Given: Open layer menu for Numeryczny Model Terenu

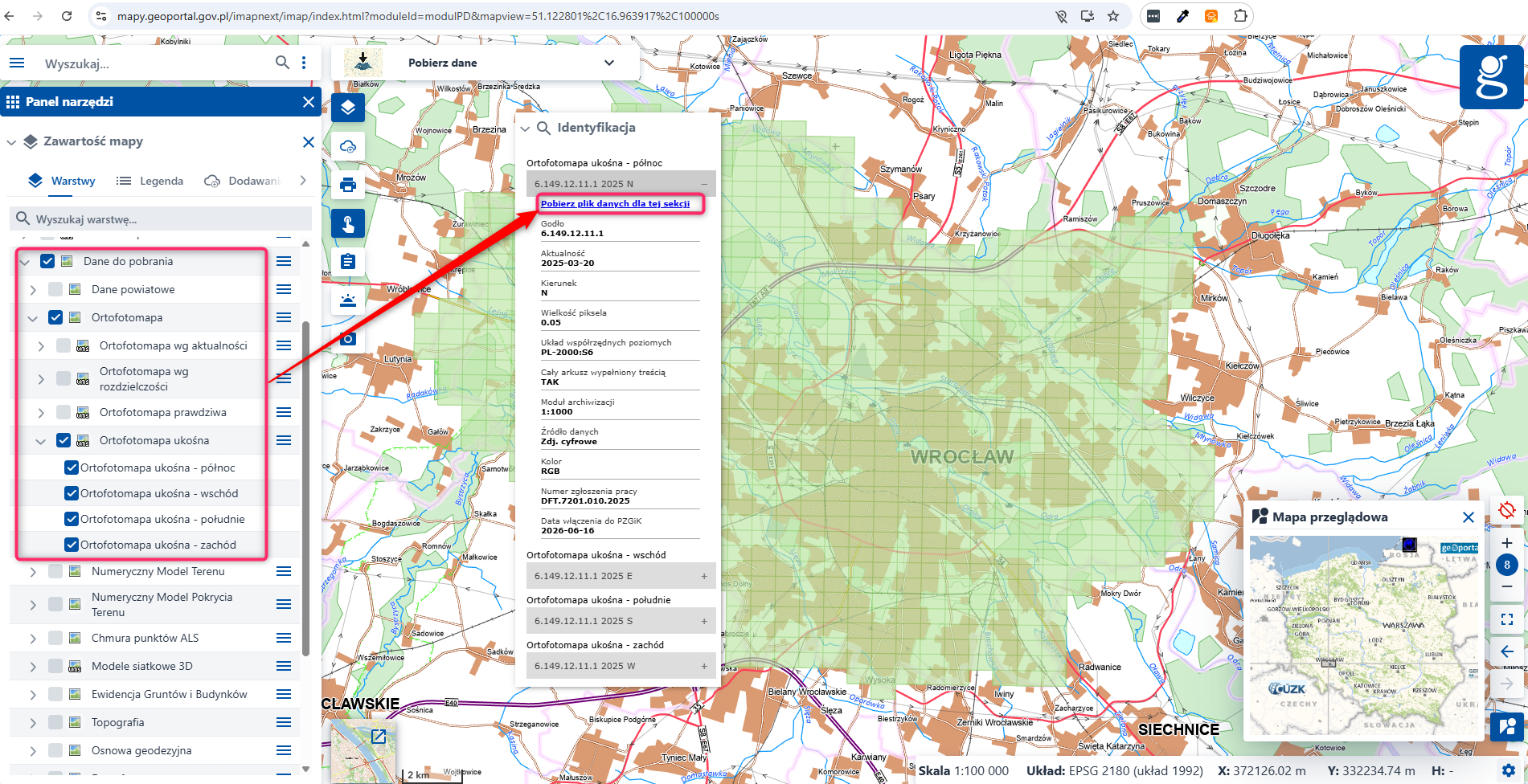Looking at the screenshot, I should (x=284, y=571).
